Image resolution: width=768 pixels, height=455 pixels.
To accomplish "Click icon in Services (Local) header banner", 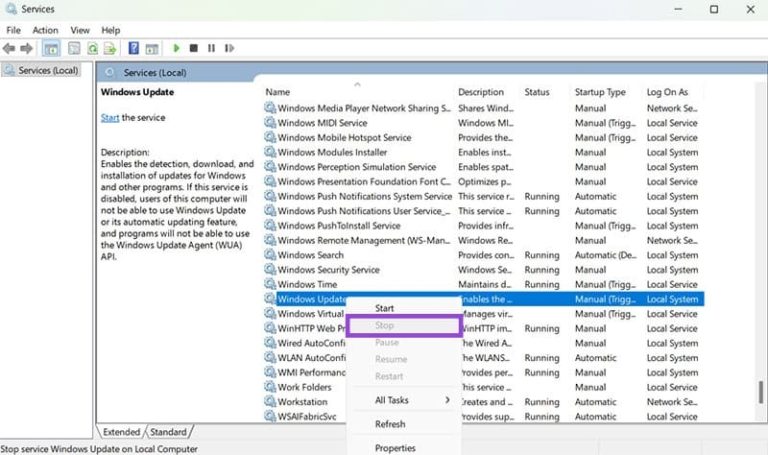I will (x=110, y=72).
